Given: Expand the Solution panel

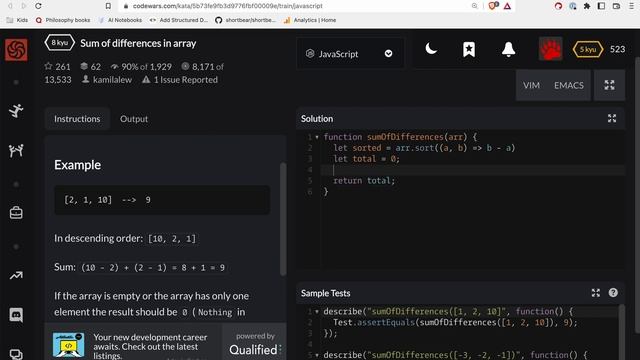Looking at the screenshot, I should click(612, 118).
